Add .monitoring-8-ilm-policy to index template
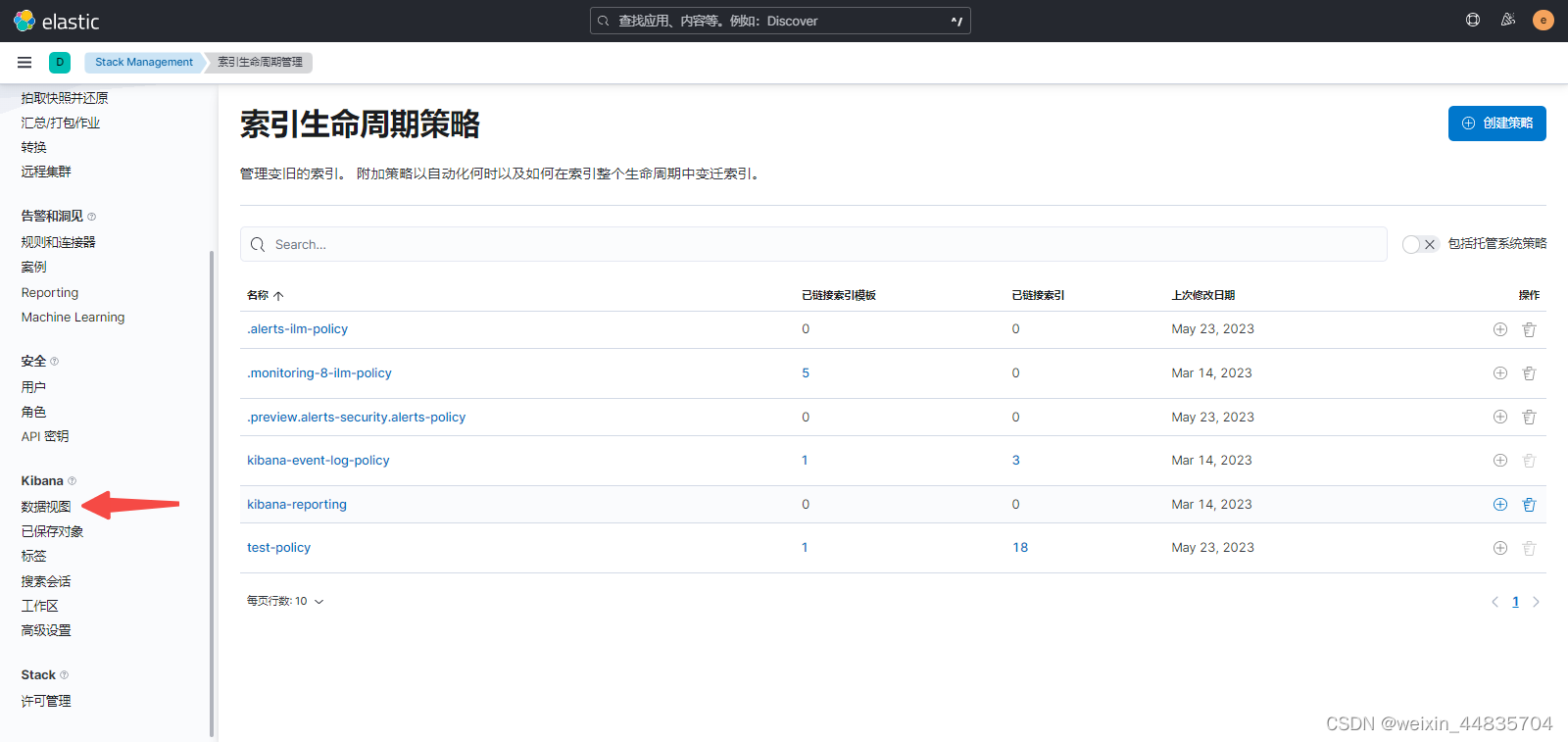 coord(1500,373)
